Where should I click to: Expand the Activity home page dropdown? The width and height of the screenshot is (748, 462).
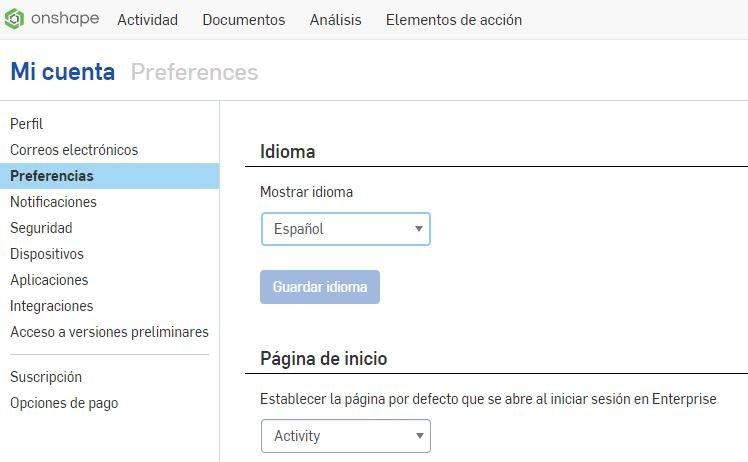(x=346, y=436)
